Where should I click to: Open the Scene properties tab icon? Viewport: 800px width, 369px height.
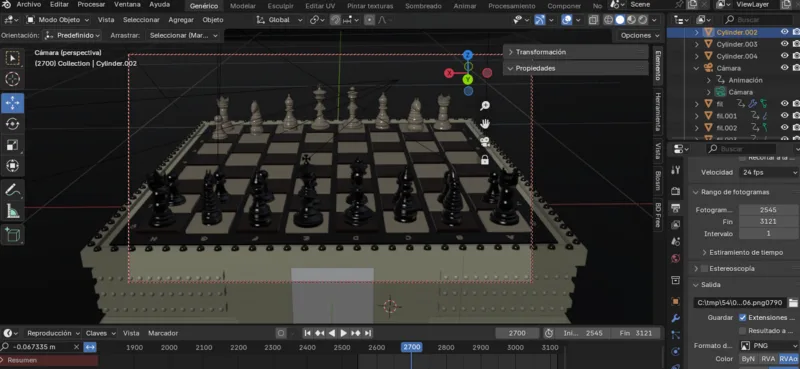pyautogui.click(x=676, y=241)
